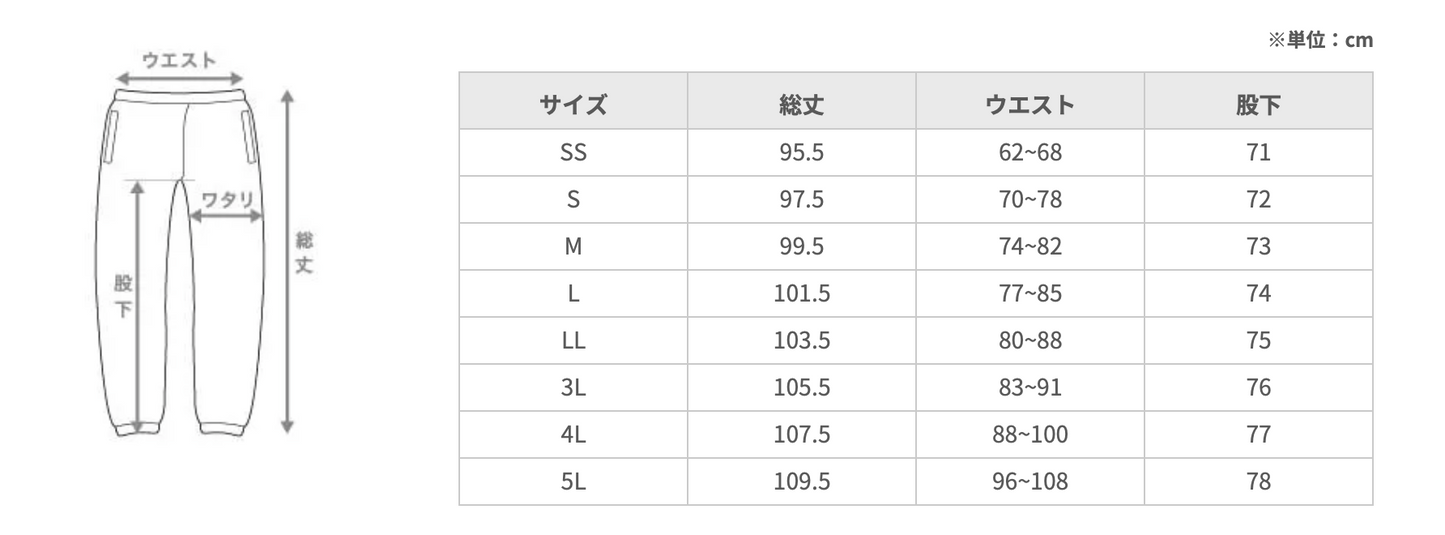The width and height of the screenshot is (1445, 535).
Task: Click the 74~82 waist value for M
Action: pyautogui.click(x=1029, y=247)
